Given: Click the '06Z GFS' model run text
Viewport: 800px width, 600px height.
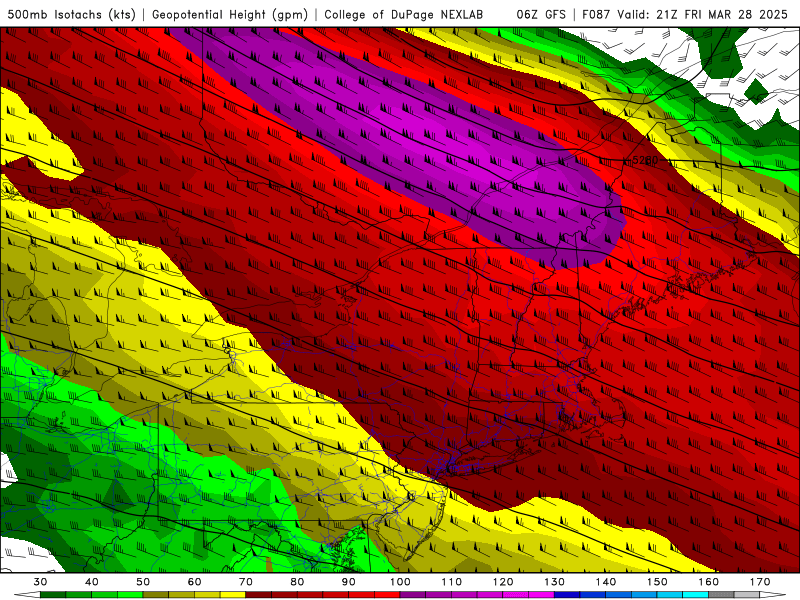Looking at the screenshot, I should (x=541, y=14).
